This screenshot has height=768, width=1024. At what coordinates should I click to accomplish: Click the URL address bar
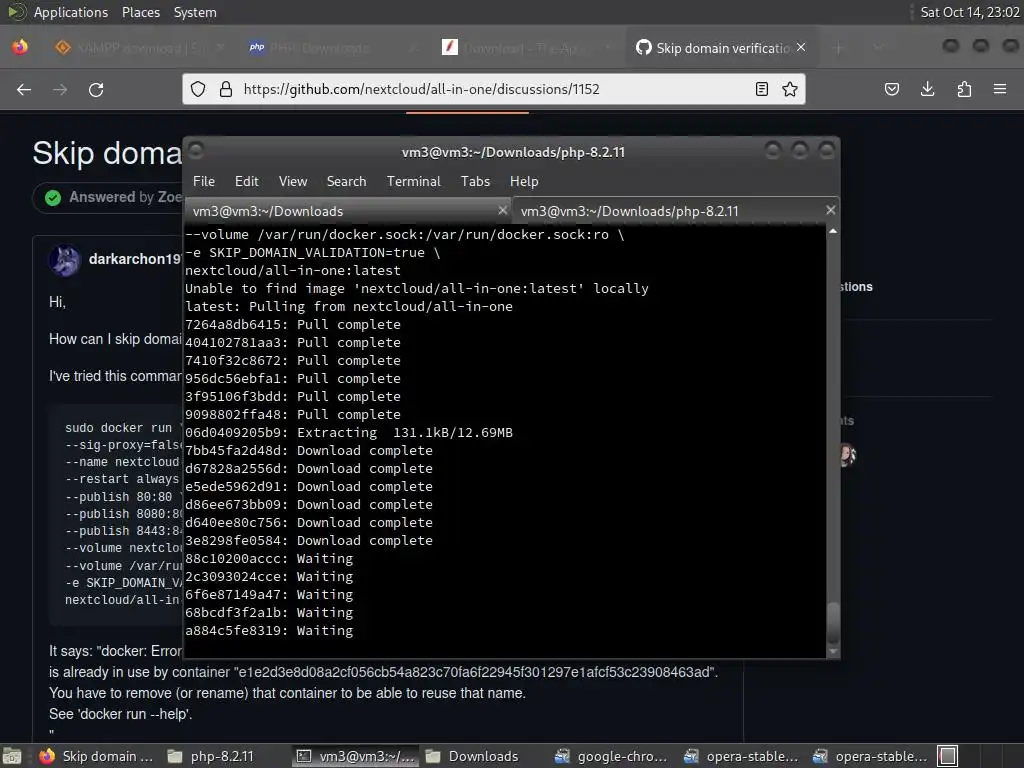[493, 89]
